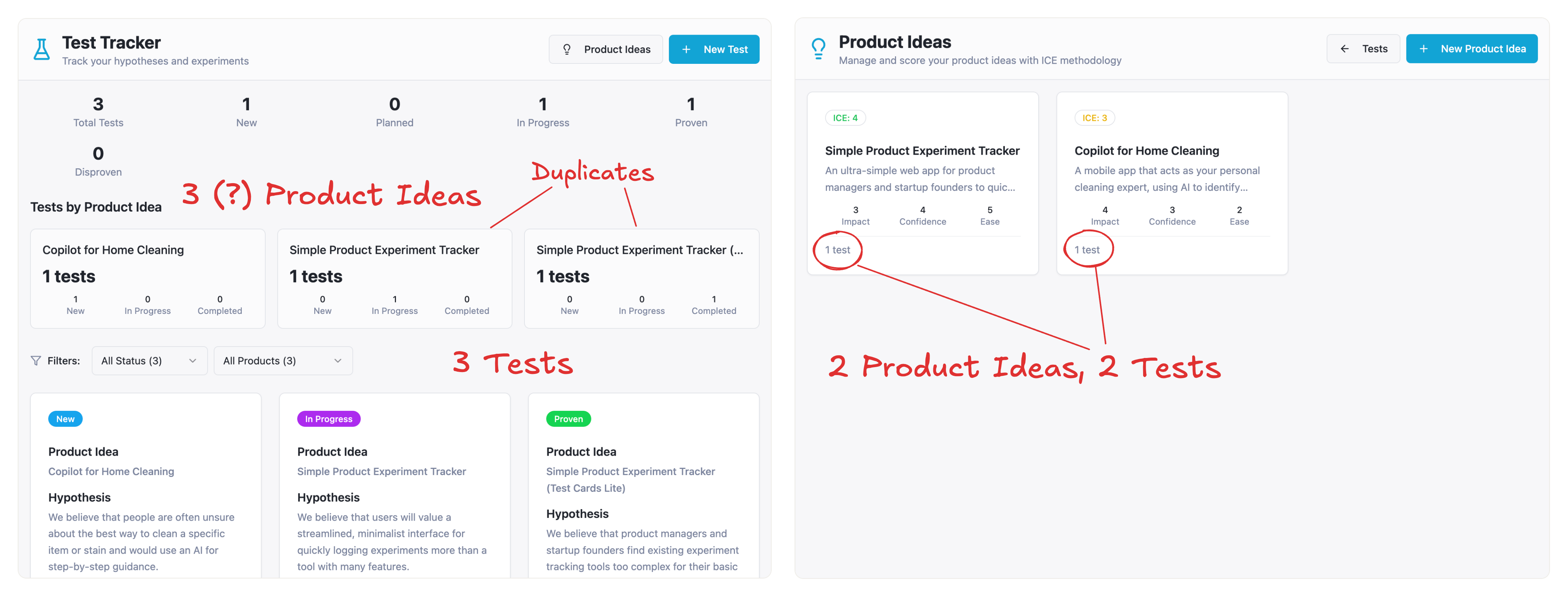Click the ICE: 4 badge on Simple Product Experiment Tracker
Image resolution: width=1568 pixels, height=597 pixels.
[x=846, y=117]
